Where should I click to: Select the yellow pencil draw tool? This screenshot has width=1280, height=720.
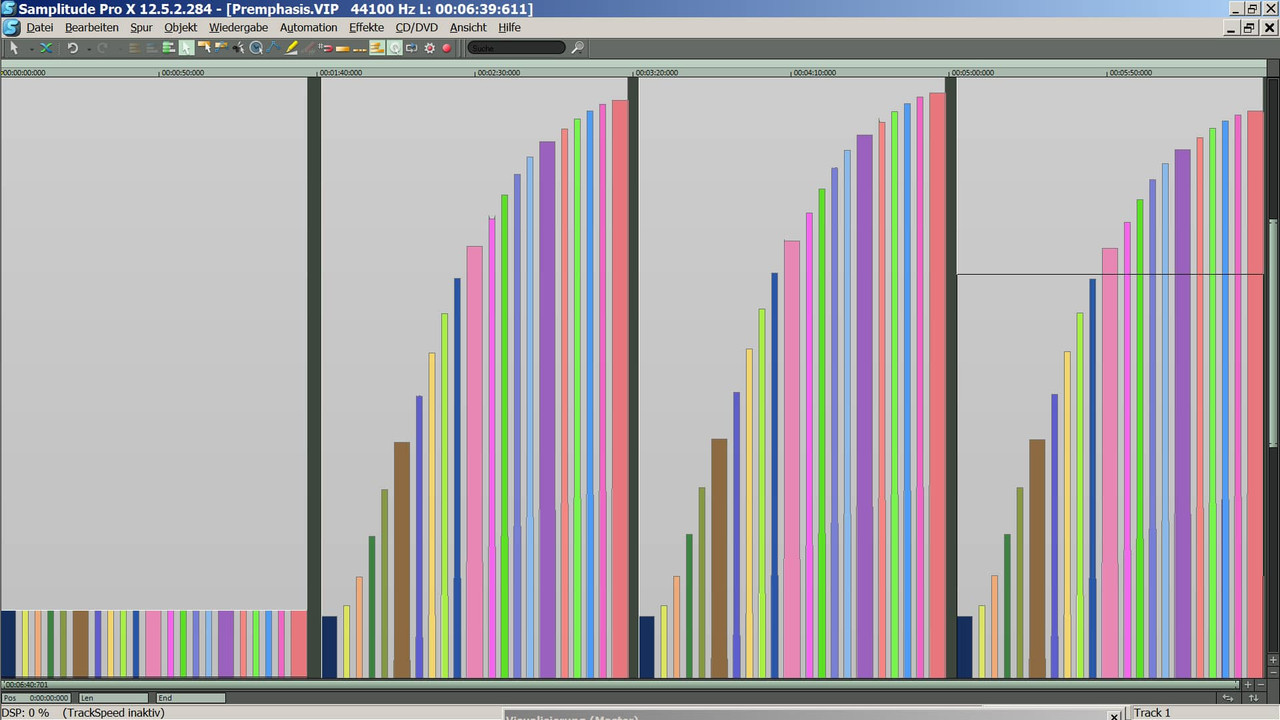click(x=292, y=47)
